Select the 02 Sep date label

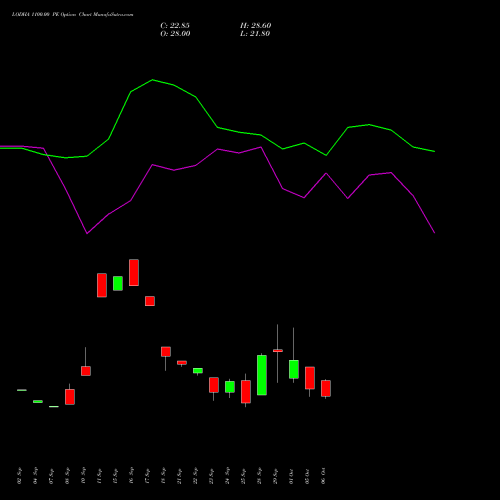point(19,476)
